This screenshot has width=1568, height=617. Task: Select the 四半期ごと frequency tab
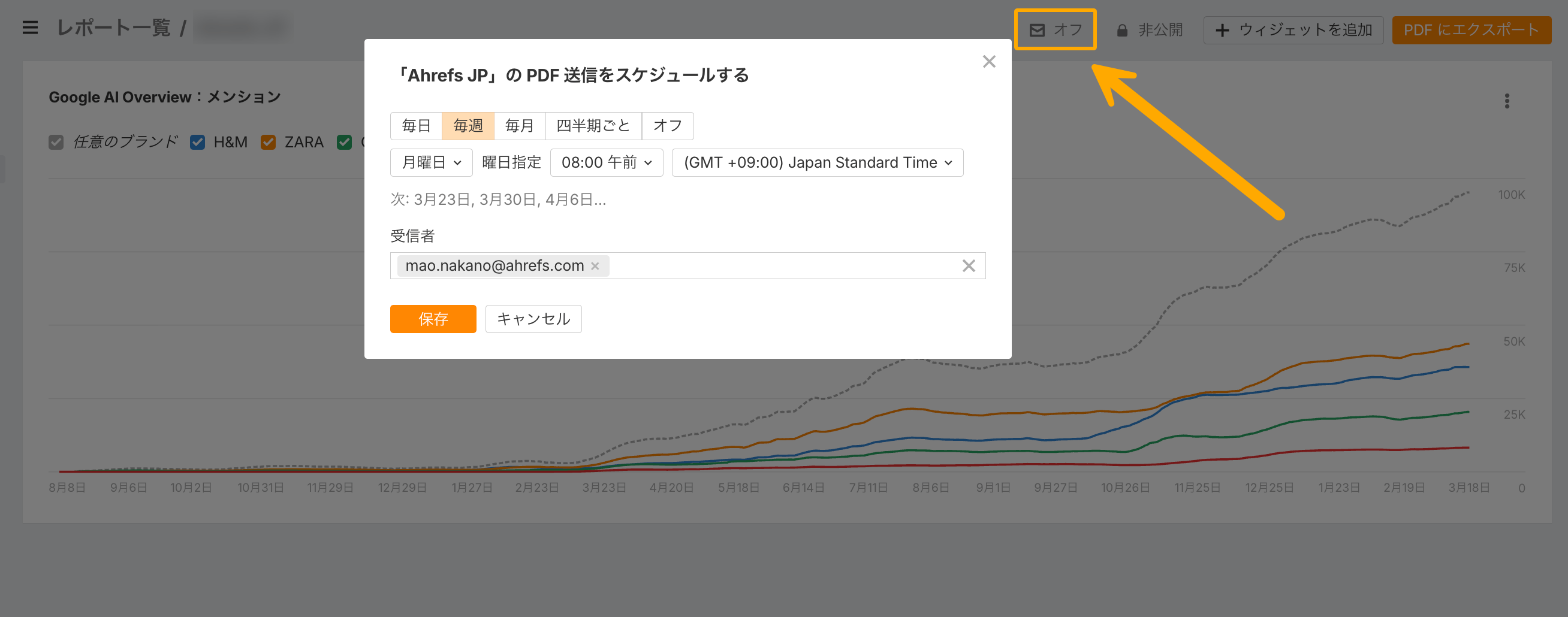(x=593, y=126)
